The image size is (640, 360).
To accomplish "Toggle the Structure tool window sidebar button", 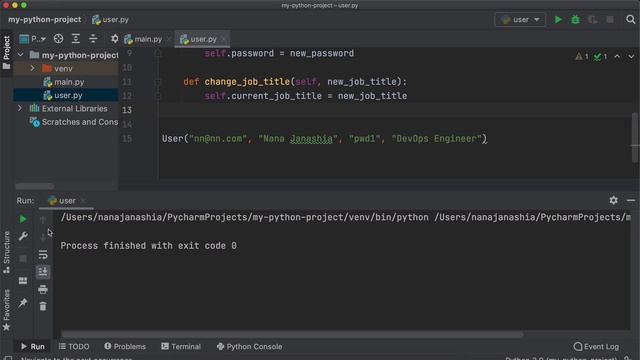I will point(7,252).
